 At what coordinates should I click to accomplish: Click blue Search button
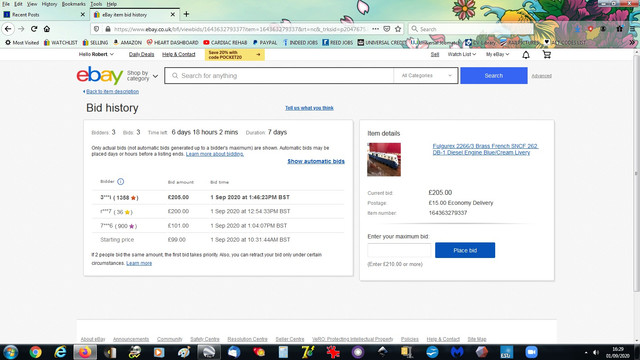[x=494, y=76]
